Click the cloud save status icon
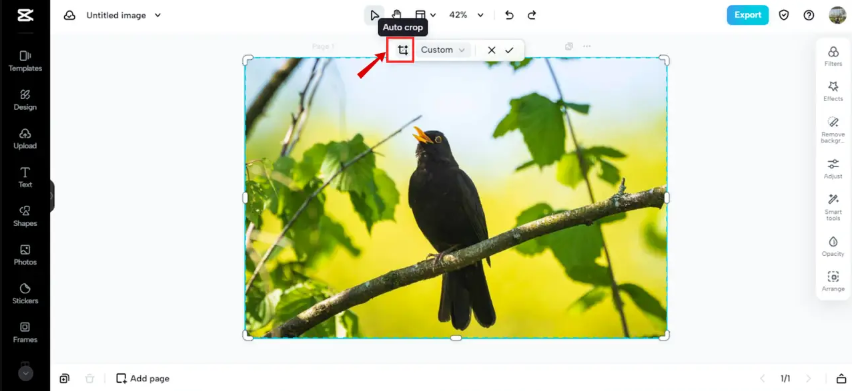Viewport: 852px width, 391px height. tap(70, 15)
